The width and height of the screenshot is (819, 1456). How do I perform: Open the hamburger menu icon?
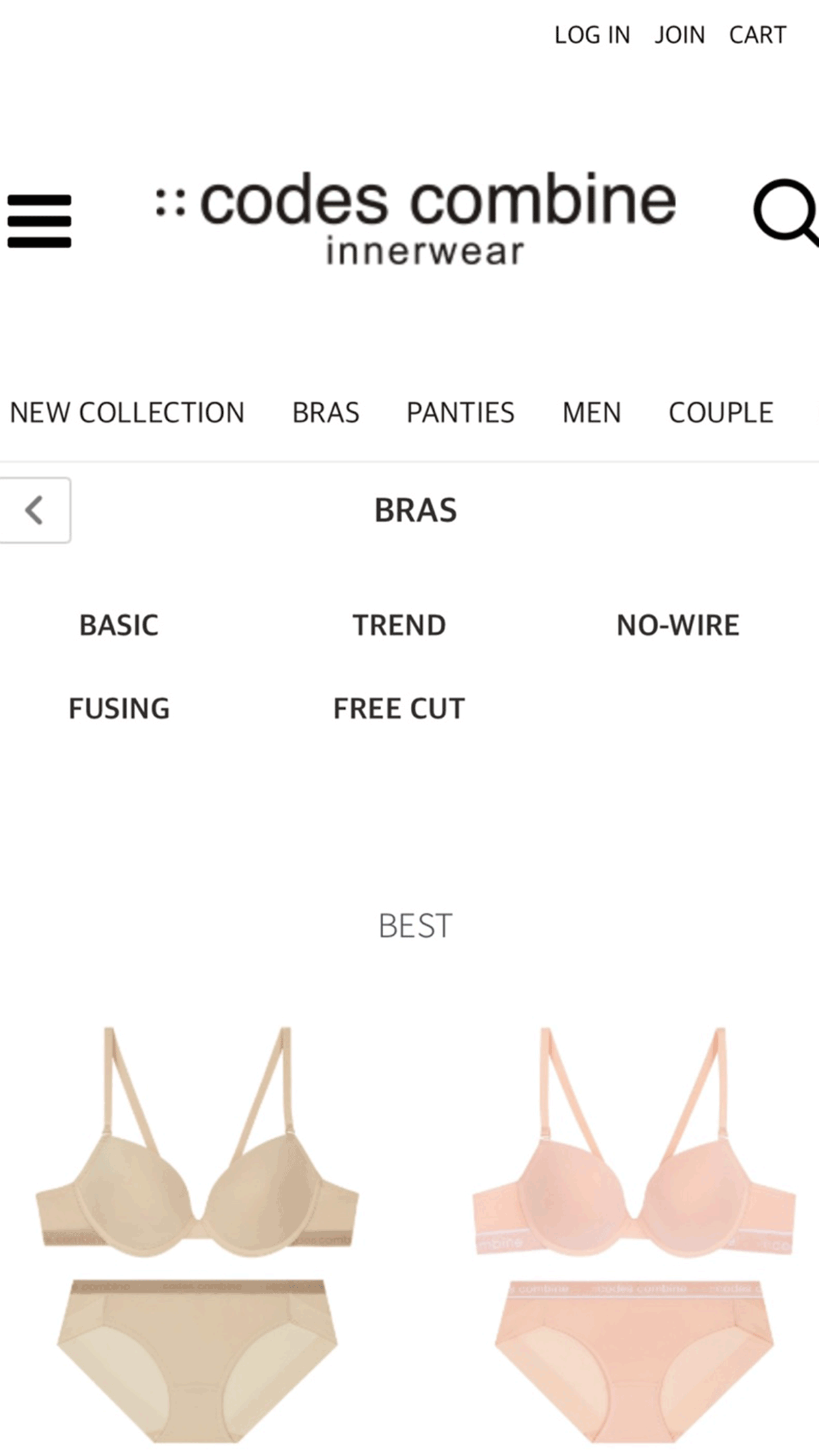coord(40,221)
